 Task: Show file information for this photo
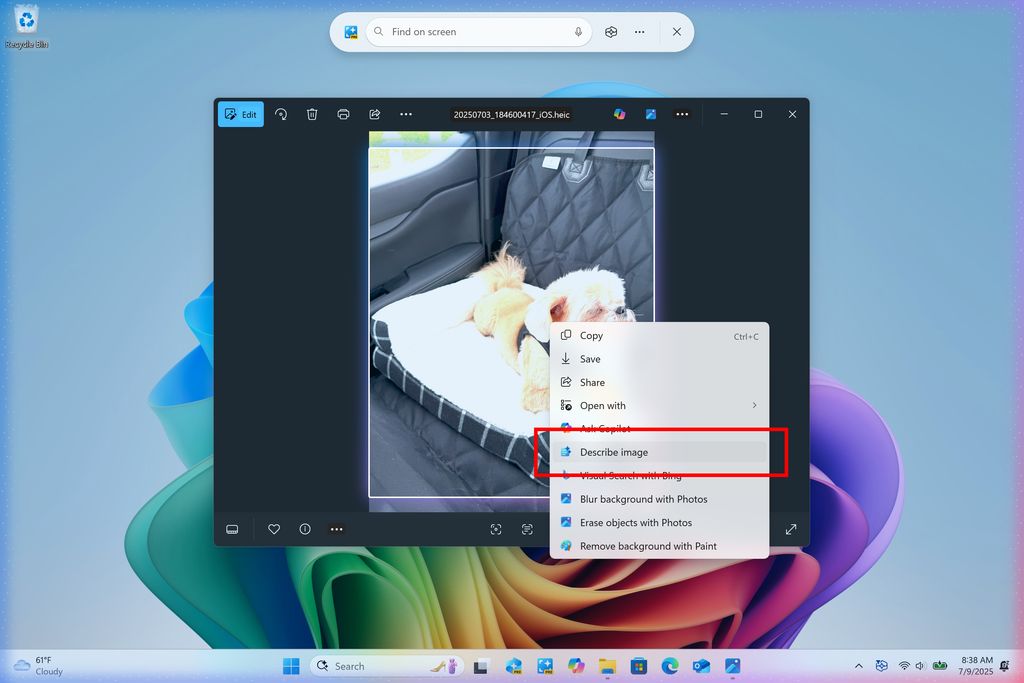point(304,529)
